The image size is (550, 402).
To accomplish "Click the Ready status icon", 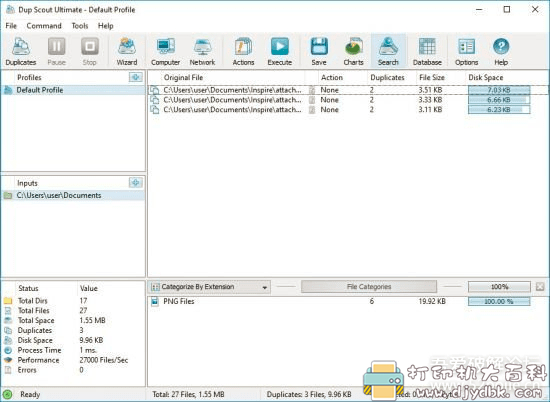I will [7, 394].
